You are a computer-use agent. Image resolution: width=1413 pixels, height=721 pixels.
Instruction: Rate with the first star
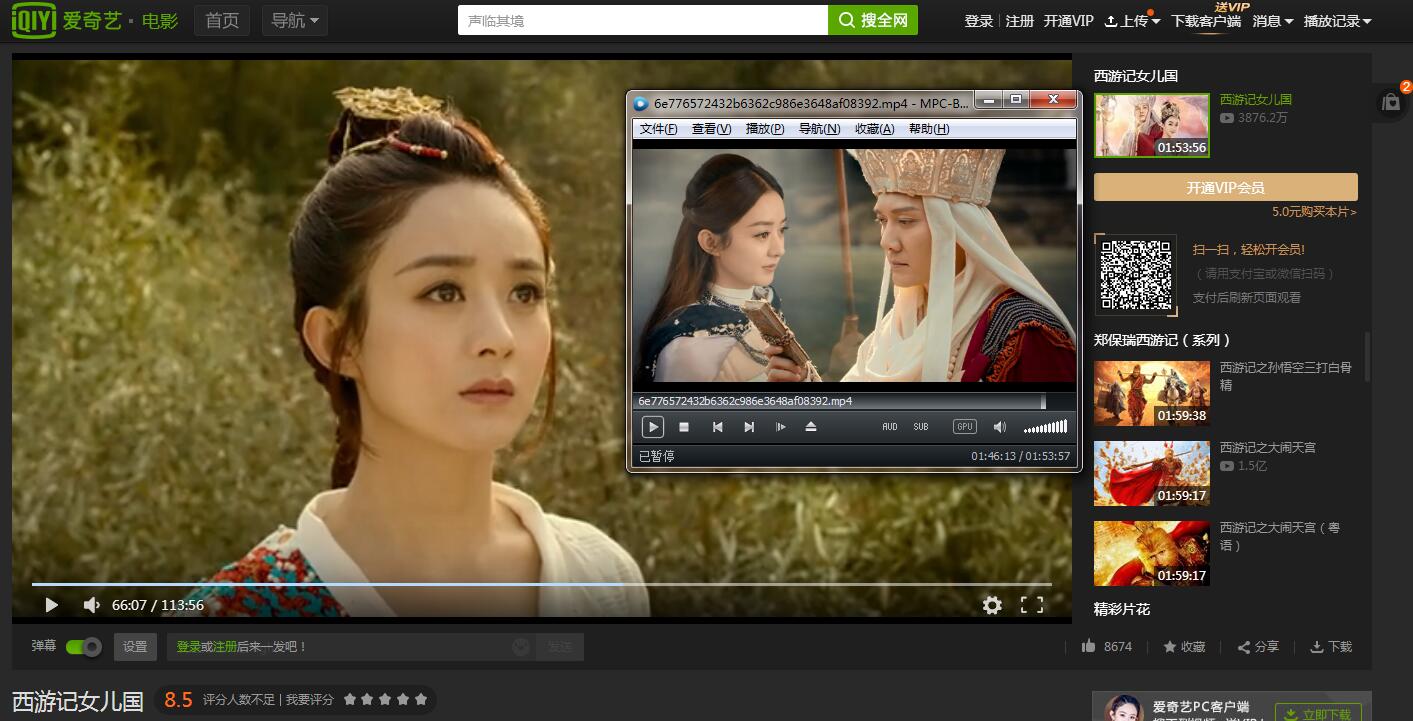(350, 700)
